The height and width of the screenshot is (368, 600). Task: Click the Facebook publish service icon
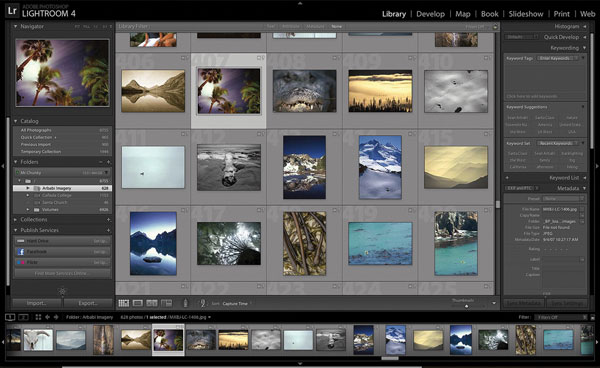21,252
